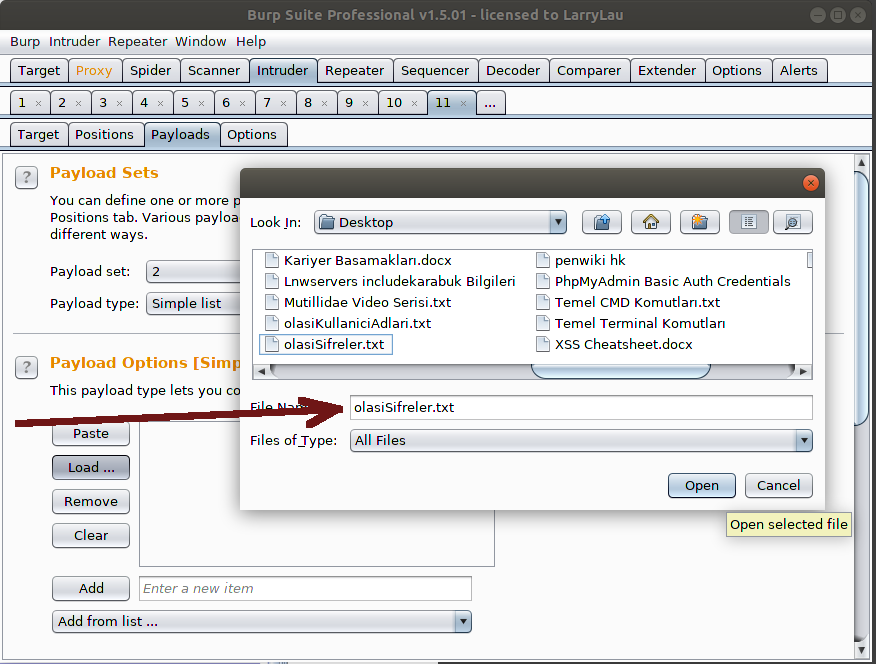The width and height of the screenshot is (876, 664).
Task: Click the Up One Level folder icon
Action: (602, 222)
